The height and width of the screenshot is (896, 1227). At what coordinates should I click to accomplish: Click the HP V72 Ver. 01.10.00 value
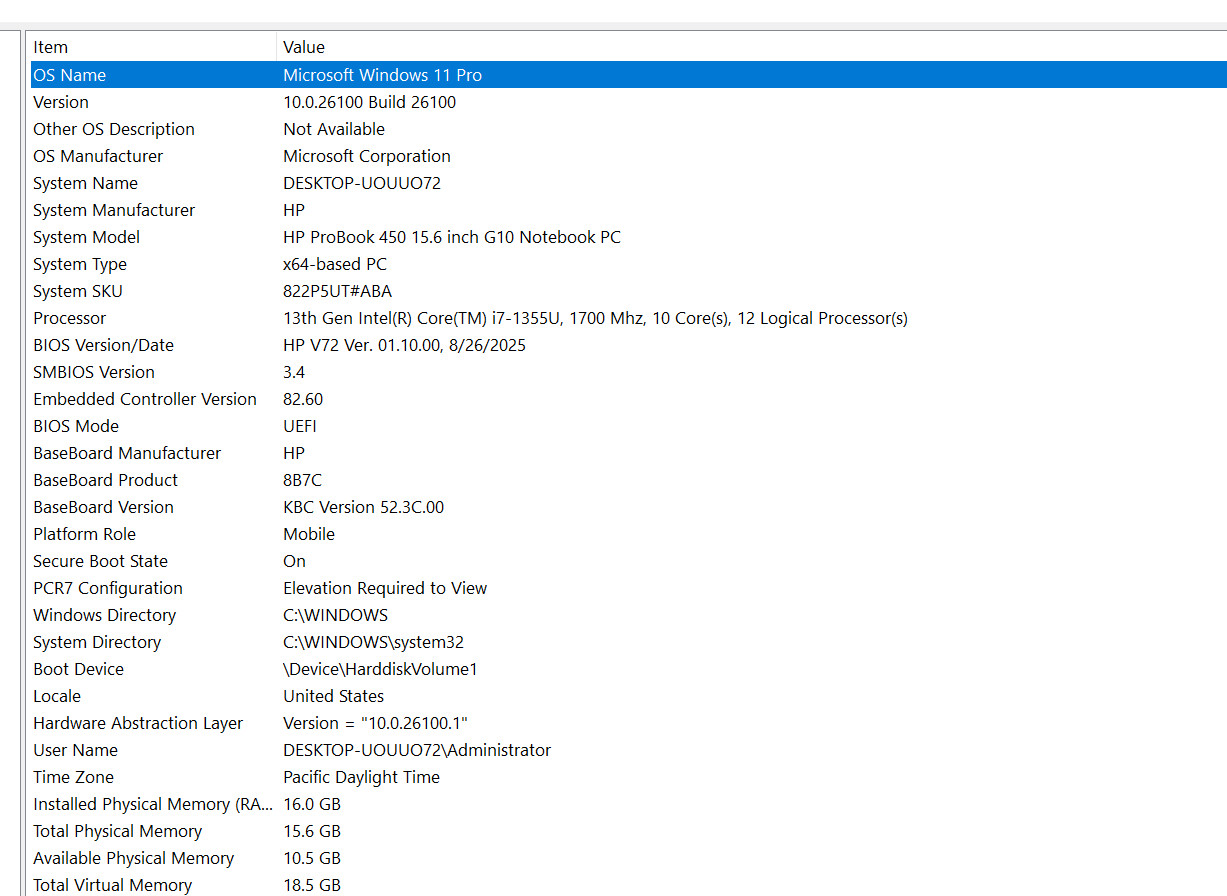click(x=404, y=345)
